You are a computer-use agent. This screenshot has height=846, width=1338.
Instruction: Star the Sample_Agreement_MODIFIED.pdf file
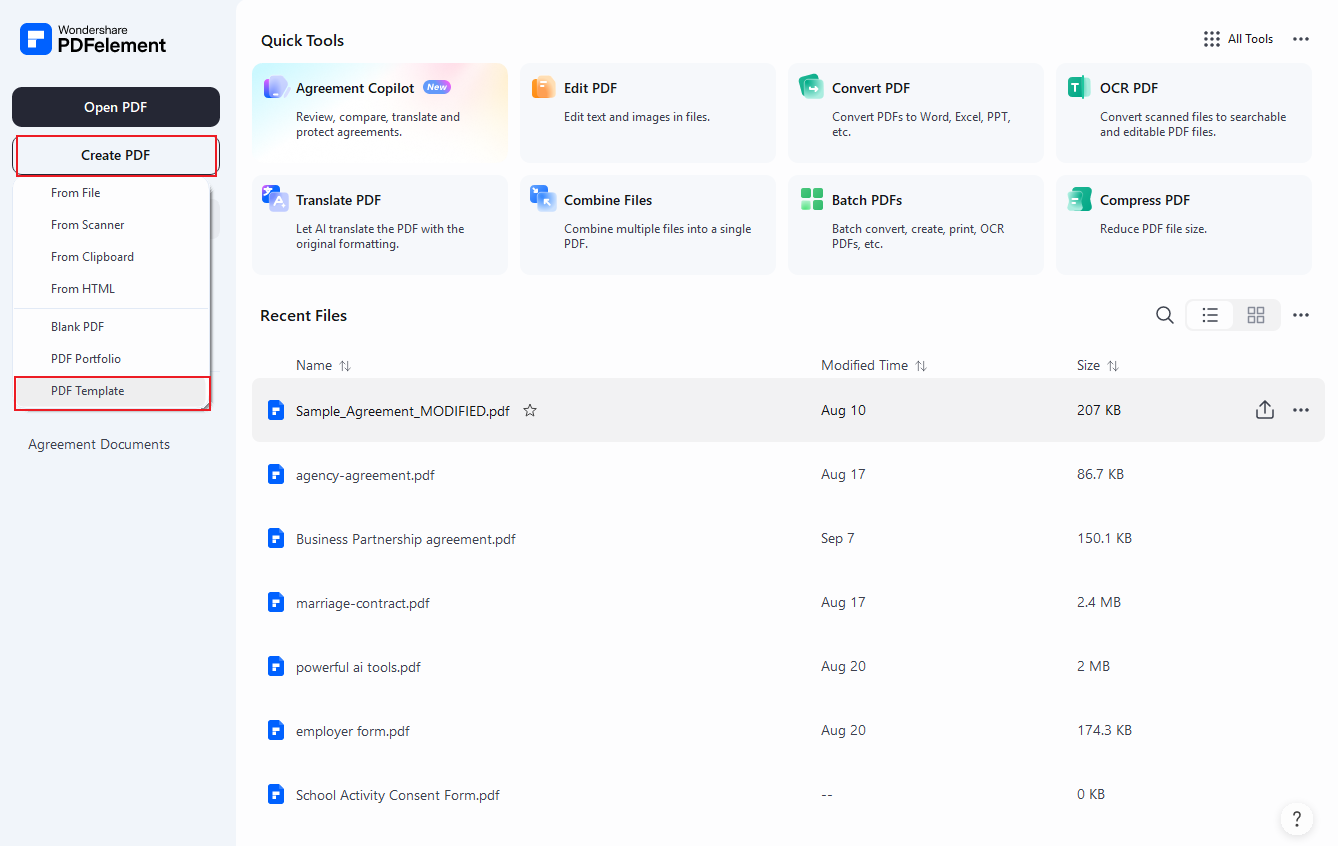tap(530, 410)
